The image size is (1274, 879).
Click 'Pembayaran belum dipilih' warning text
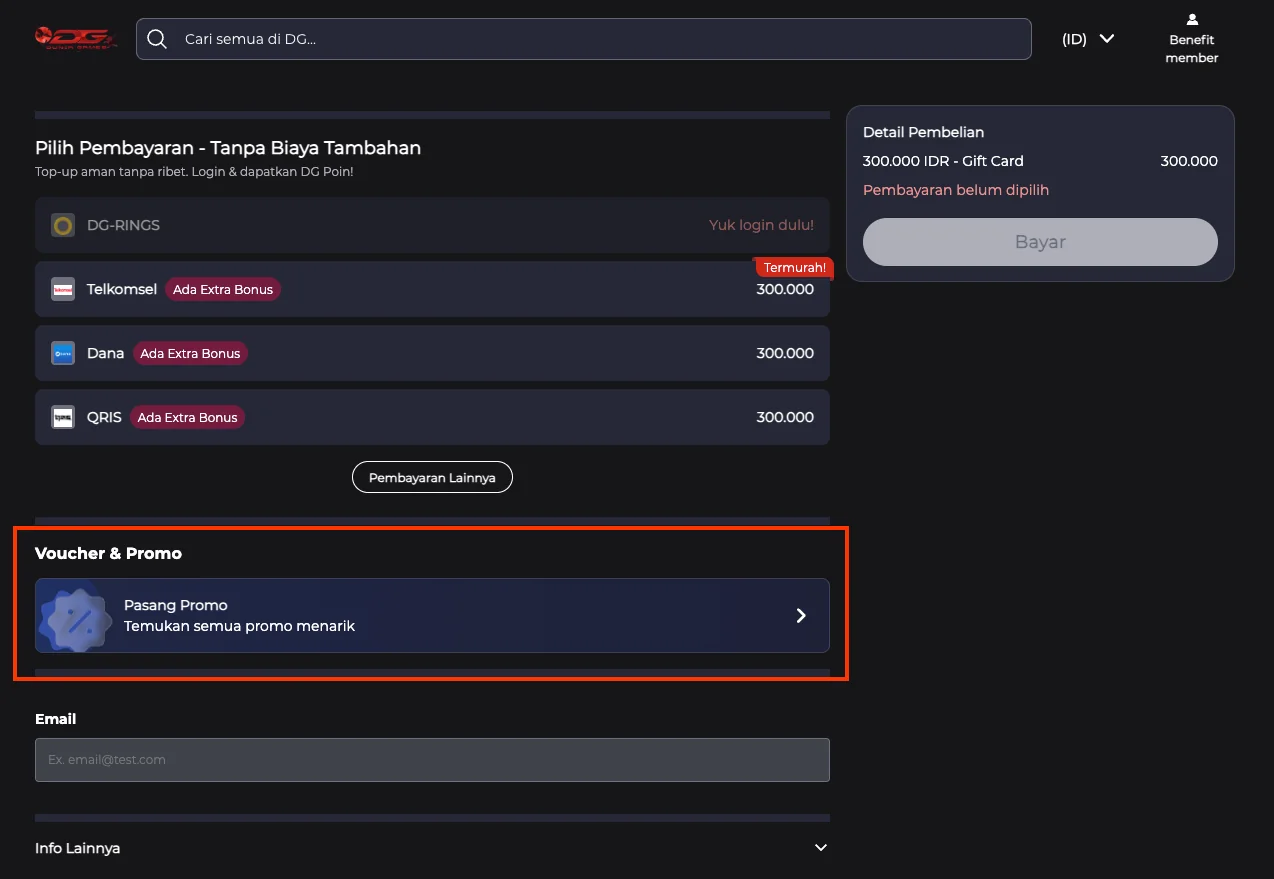[956, 190]
